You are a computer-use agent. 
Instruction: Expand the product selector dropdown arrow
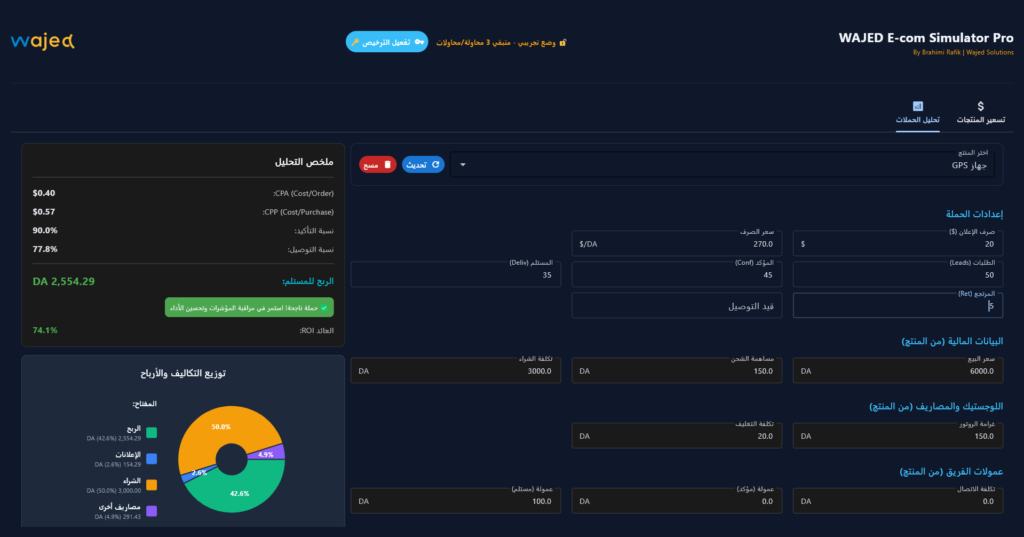(463, 164)
